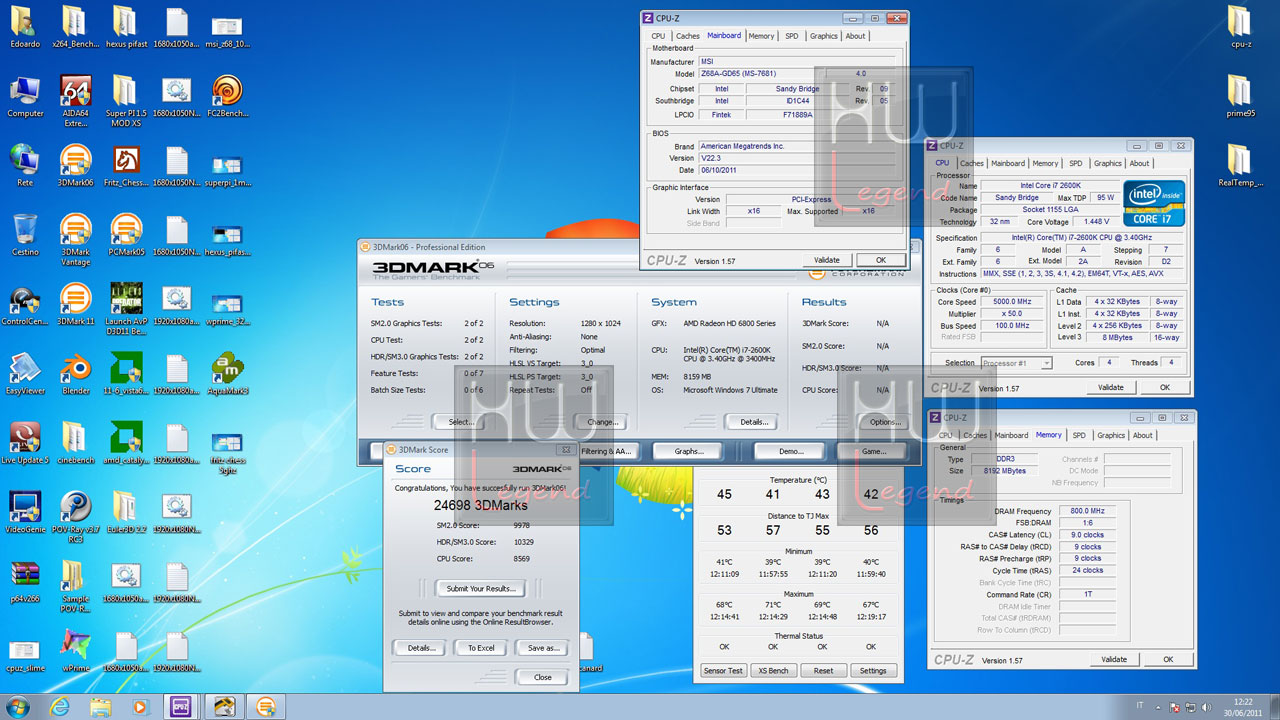Open the Cestino recycle bin
Viewport: 1280px width, 720px height.
(x=25, y=236)
